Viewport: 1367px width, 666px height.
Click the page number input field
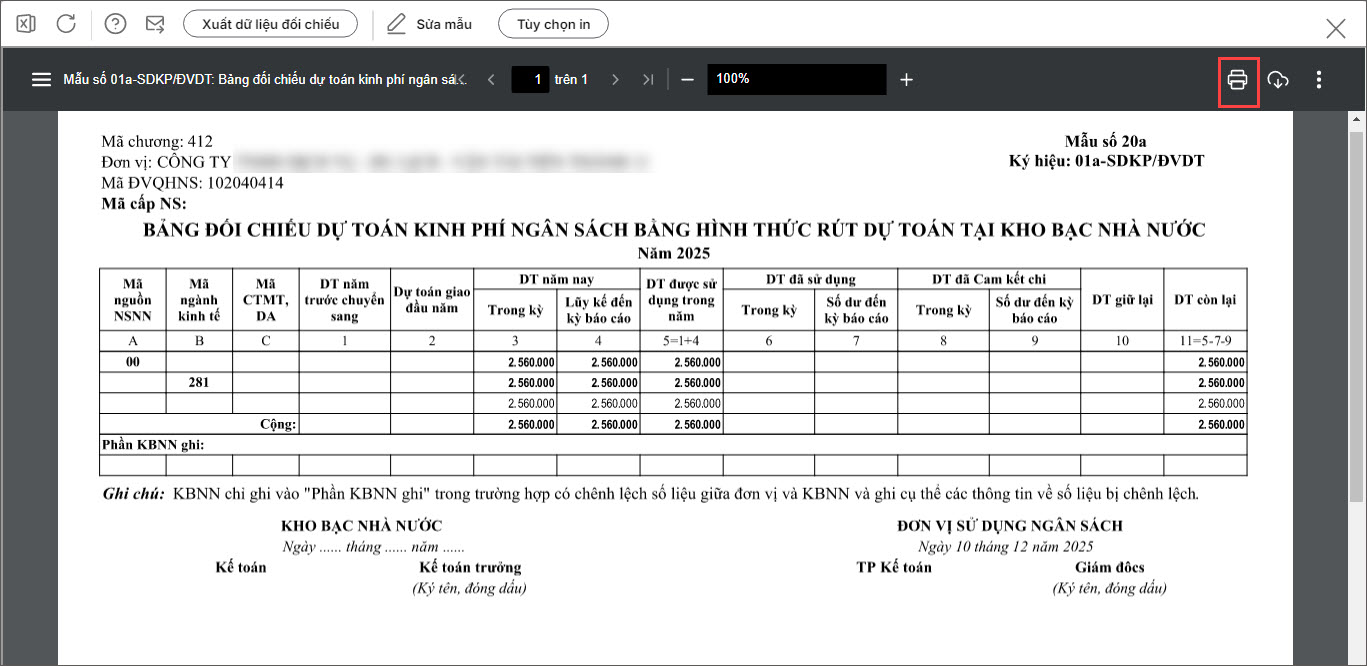pos(530,80)
